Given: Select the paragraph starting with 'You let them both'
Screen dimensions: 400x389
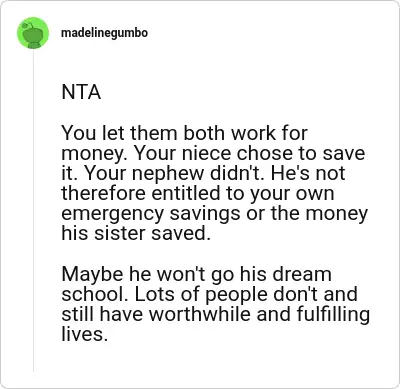Looking at the screenshot, I should (214, 183).
